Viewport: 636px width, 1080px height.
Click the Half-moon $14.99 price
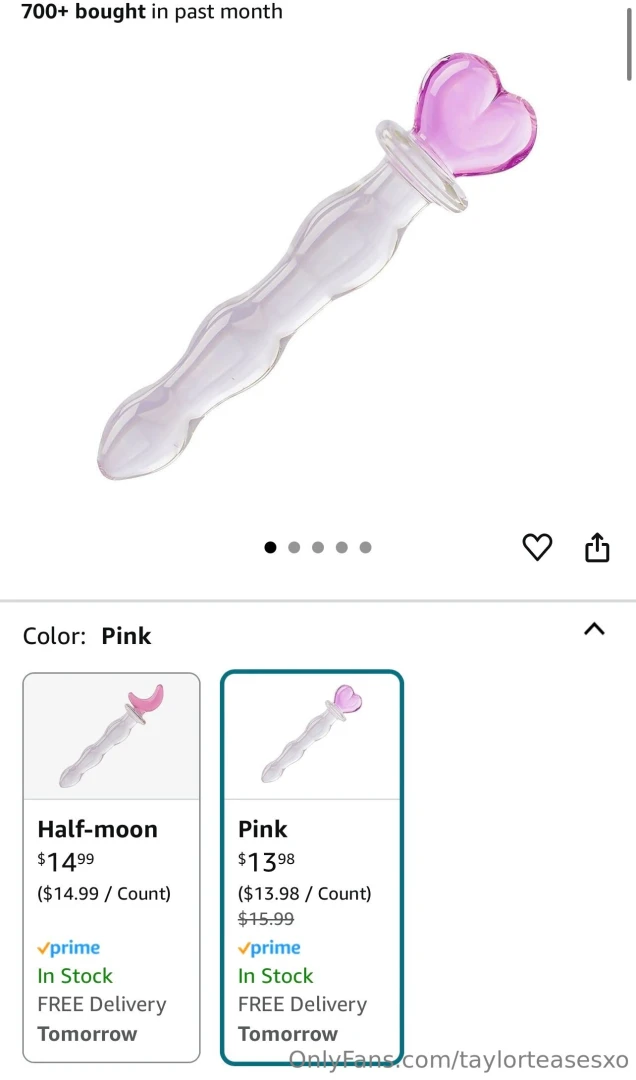[68, 861]
